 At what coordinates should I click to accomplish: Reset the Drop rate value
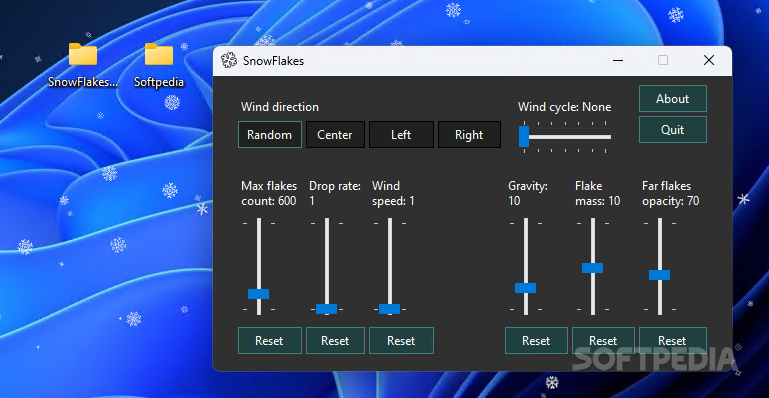[x=335, y=341]
